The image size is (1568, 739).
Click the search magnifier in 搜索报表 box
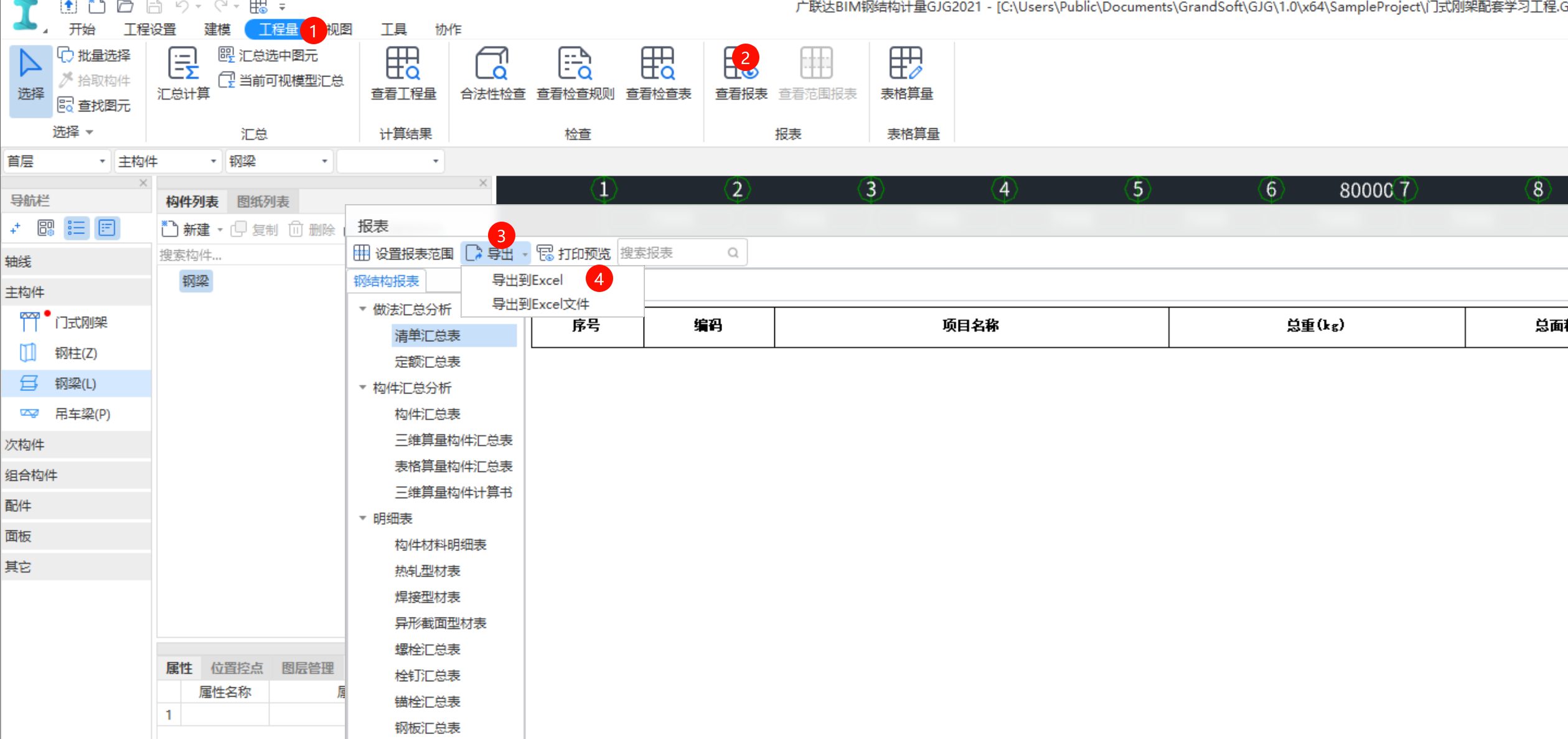pyautogui.click(x=733, y=253)
